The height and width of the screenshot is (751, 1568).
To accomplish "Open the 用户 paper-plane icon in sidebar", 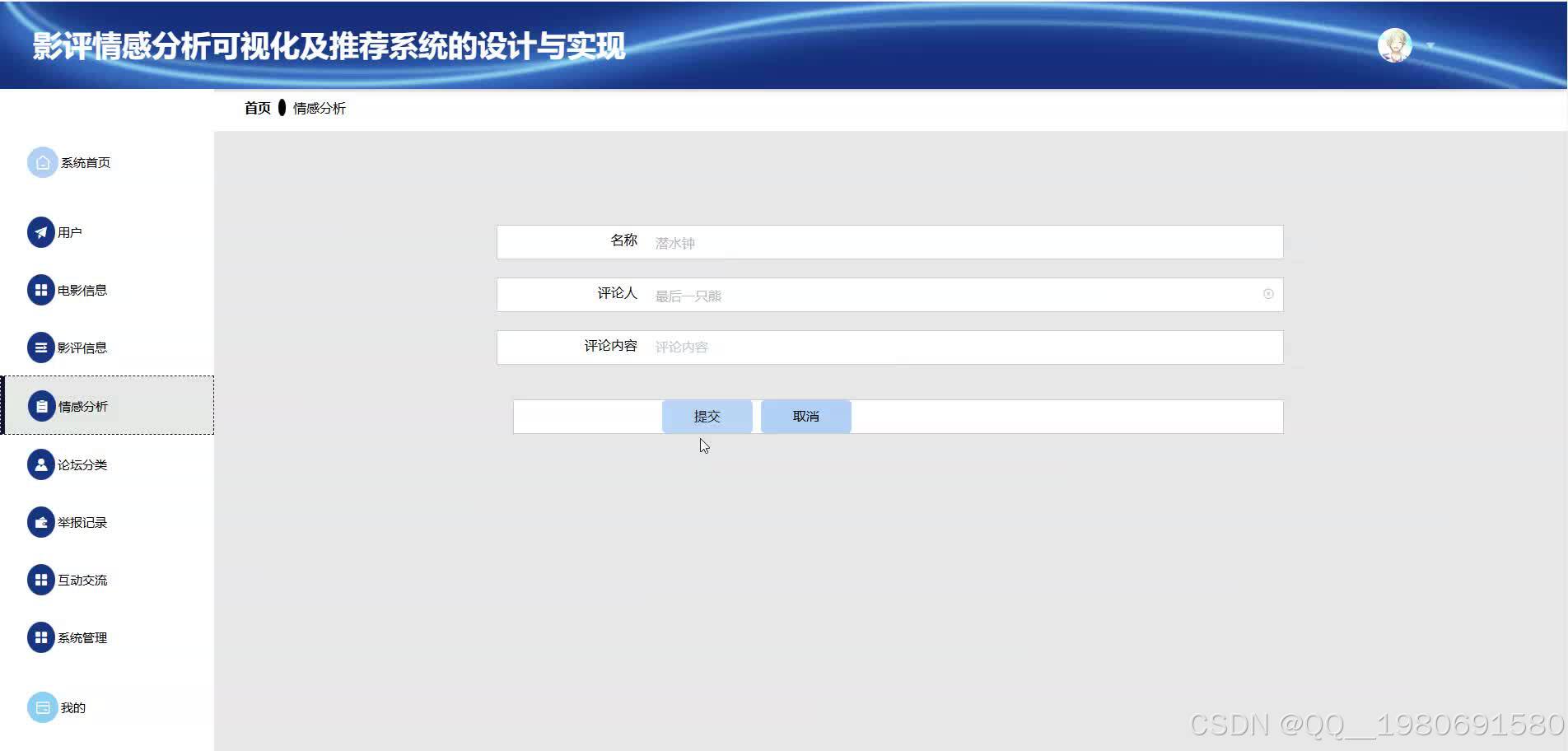I will click(42, 232).
